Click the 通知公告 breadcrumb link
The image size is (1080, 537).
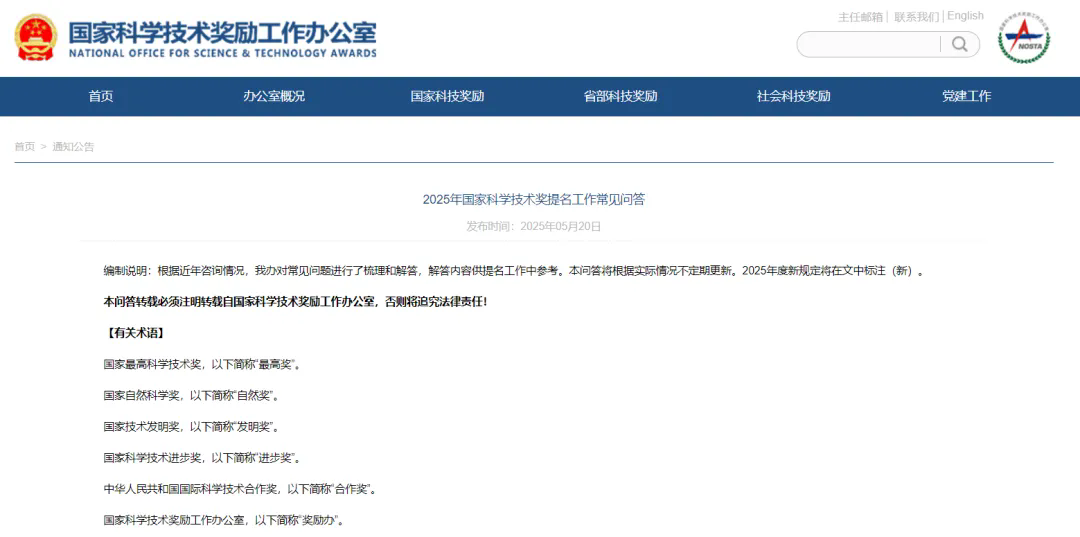73,147
